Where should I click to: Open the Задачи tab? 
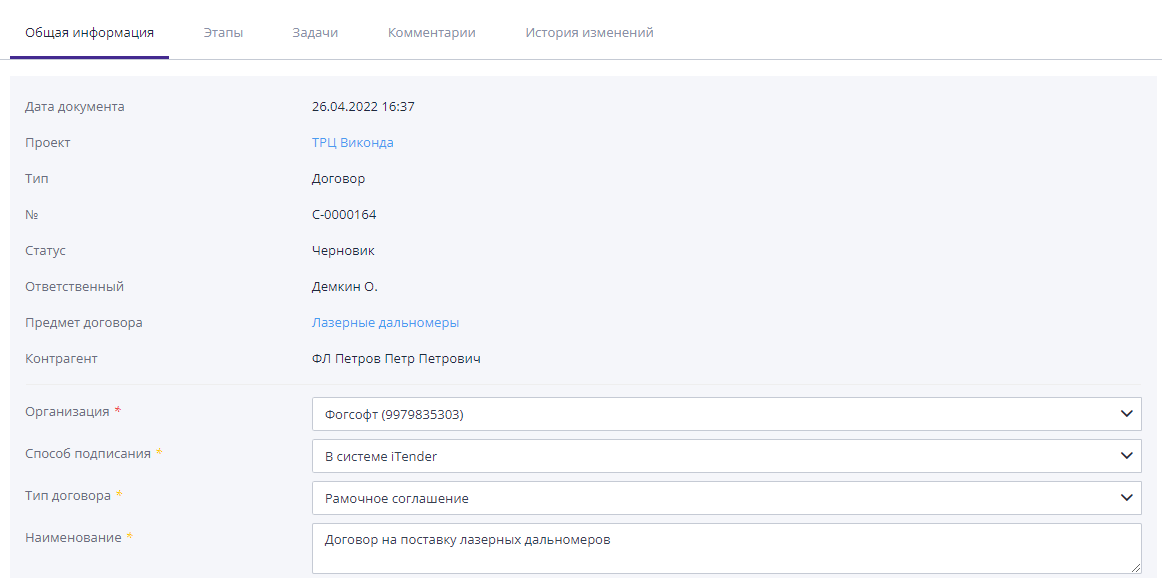(x=316, y=31)
